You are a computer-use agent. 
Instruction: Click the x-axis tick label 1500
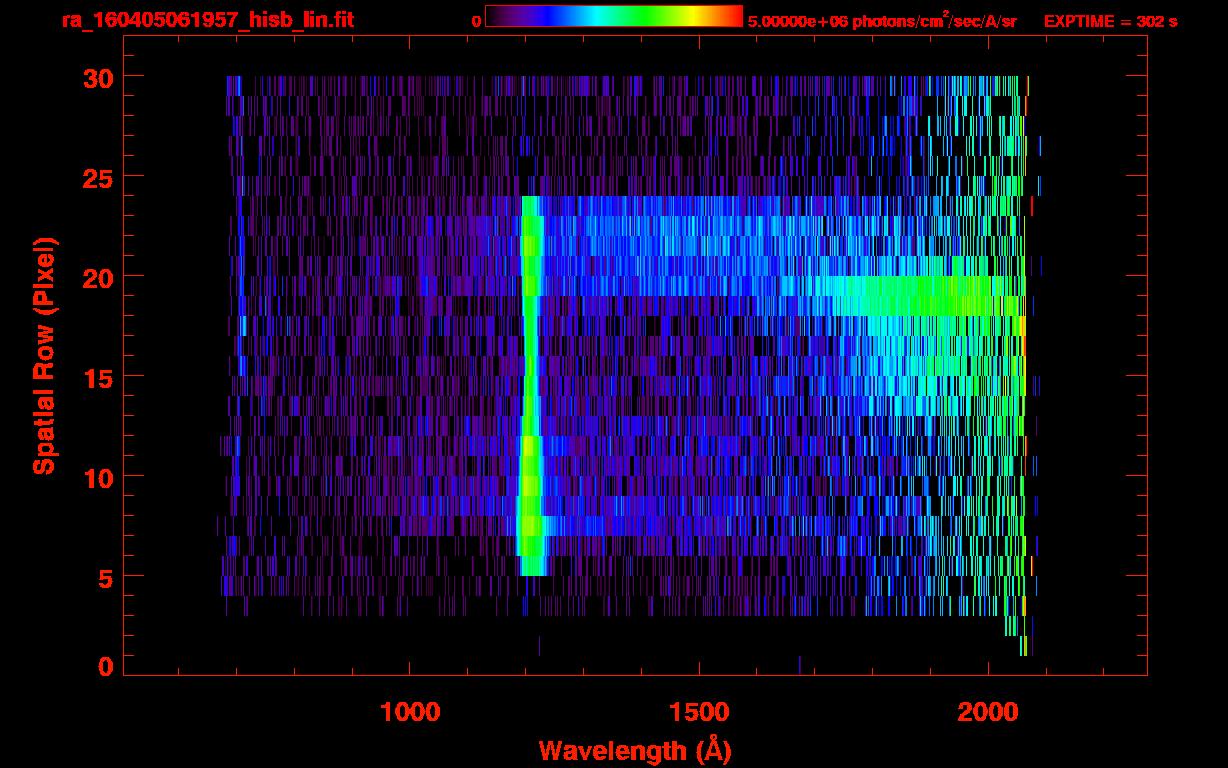(x=699, y=712)
